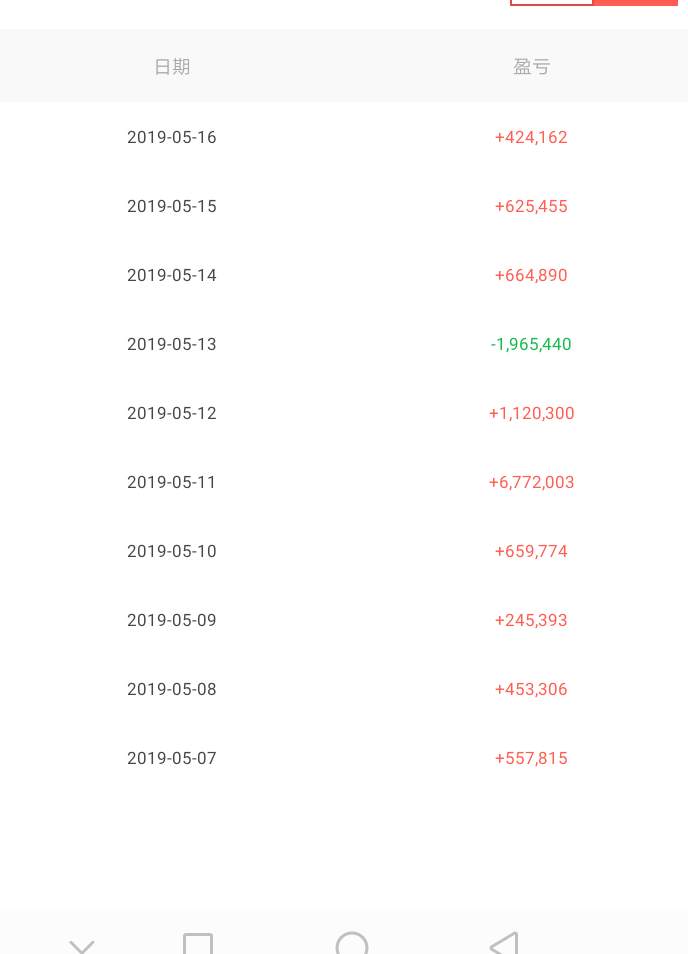Image resolution: width=688 pixels, height=954 pixels.
Task: Tap the +1,120,300 profit value
Action: point(531,413)
